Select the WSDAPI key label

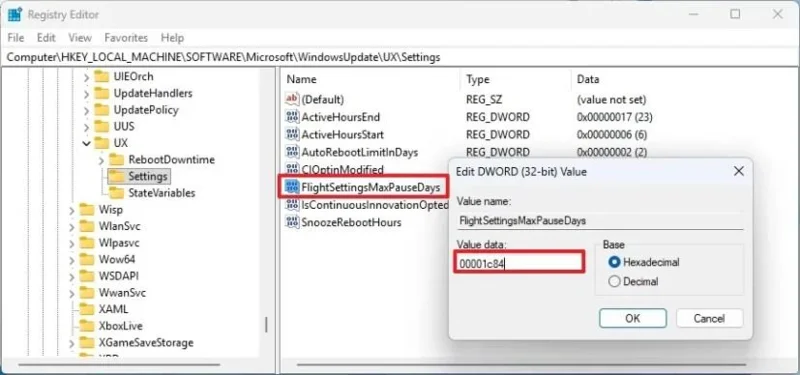click(x=118, y=276)
